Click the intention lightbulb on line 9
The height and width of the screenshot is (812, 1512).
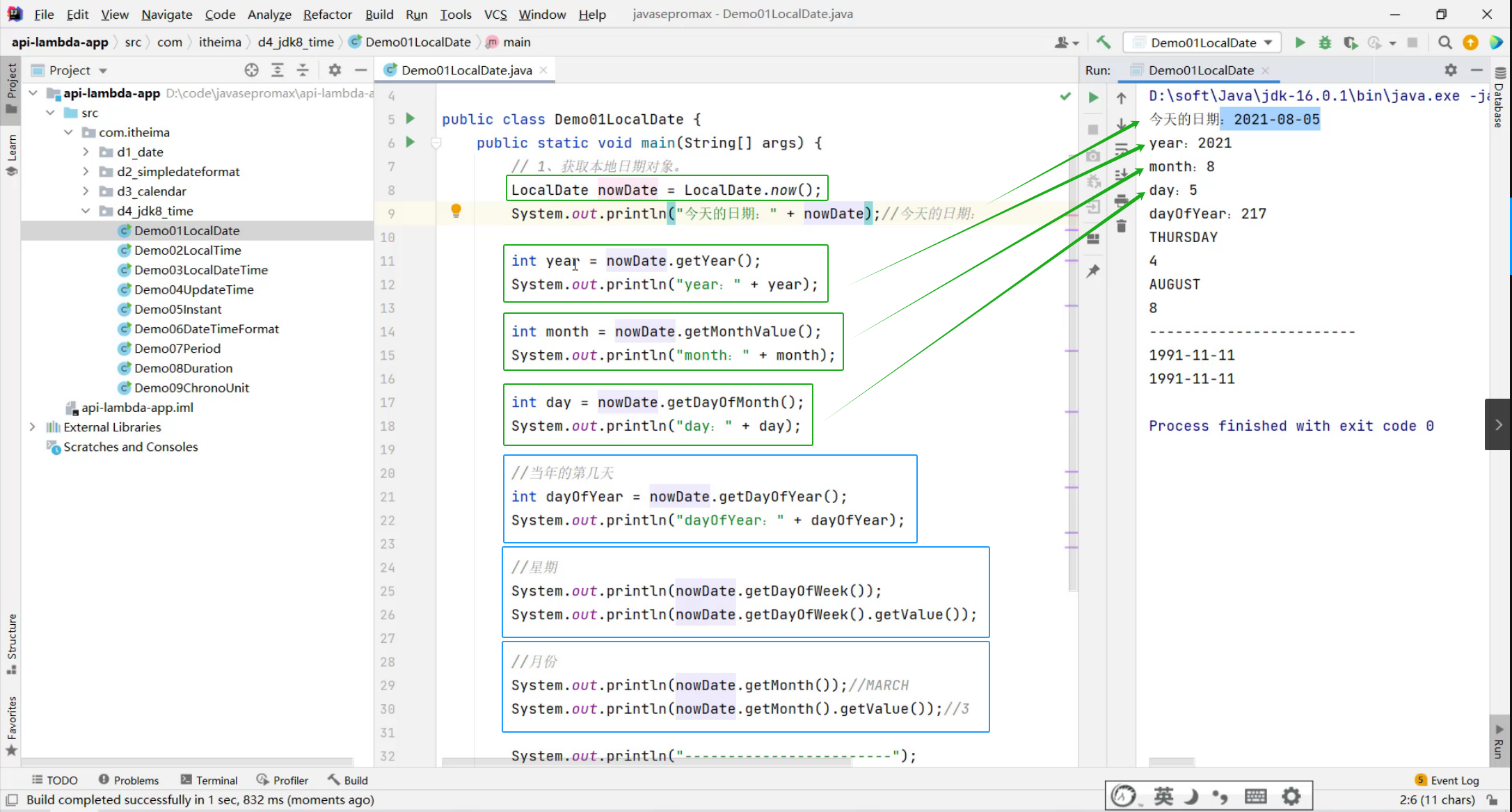456,211
